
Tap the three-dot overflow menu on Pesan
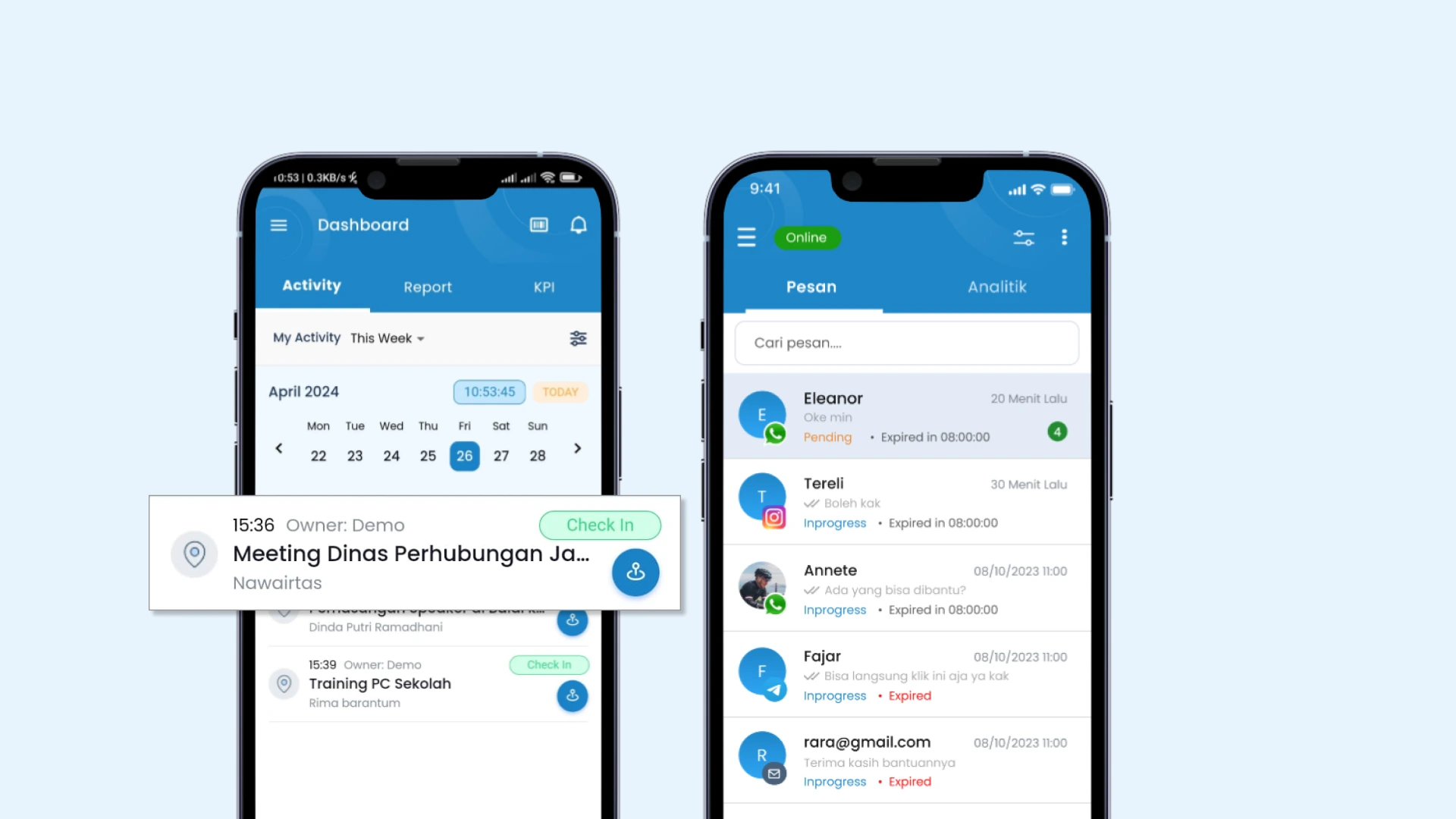click(x=1065, y=237)
